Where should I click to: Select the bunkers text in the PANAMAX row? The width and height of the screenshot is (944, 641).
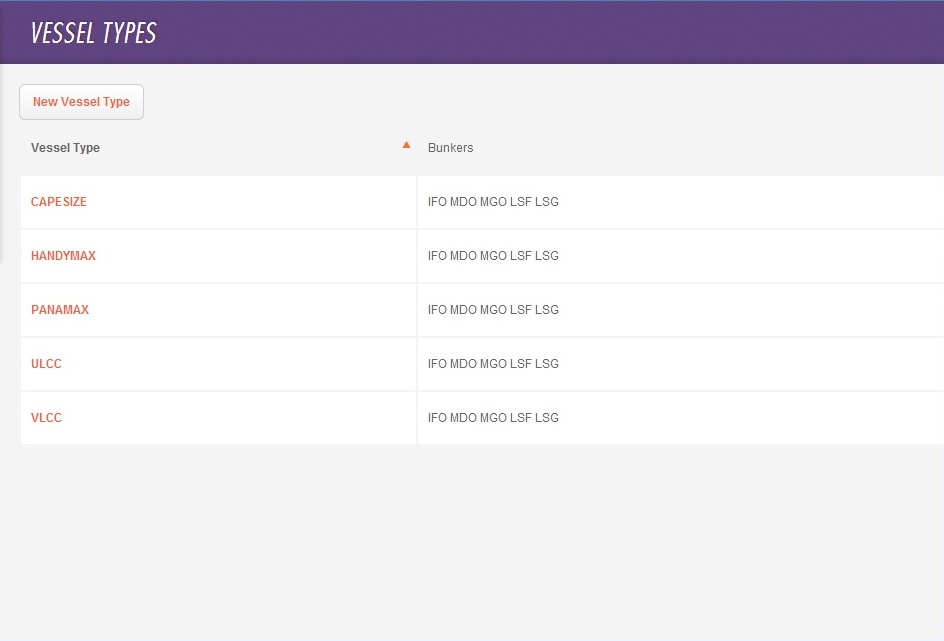click(493, 310)
